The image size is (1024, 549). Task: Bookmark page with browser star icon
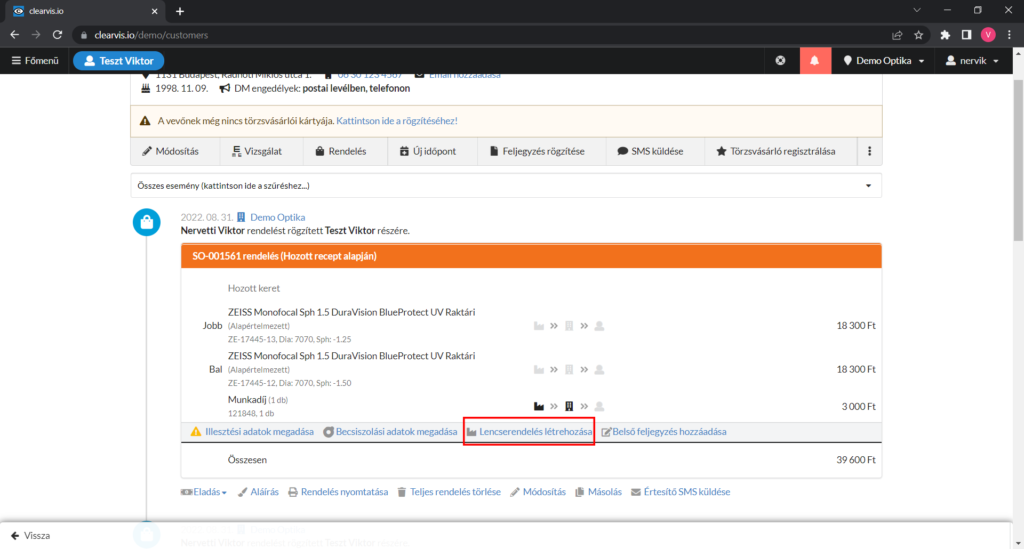tap(918, 34)
